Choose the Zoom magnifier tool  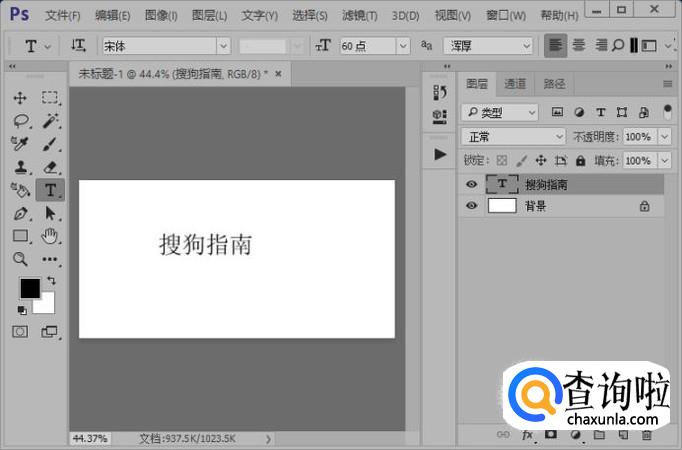[x=20, y=259]
